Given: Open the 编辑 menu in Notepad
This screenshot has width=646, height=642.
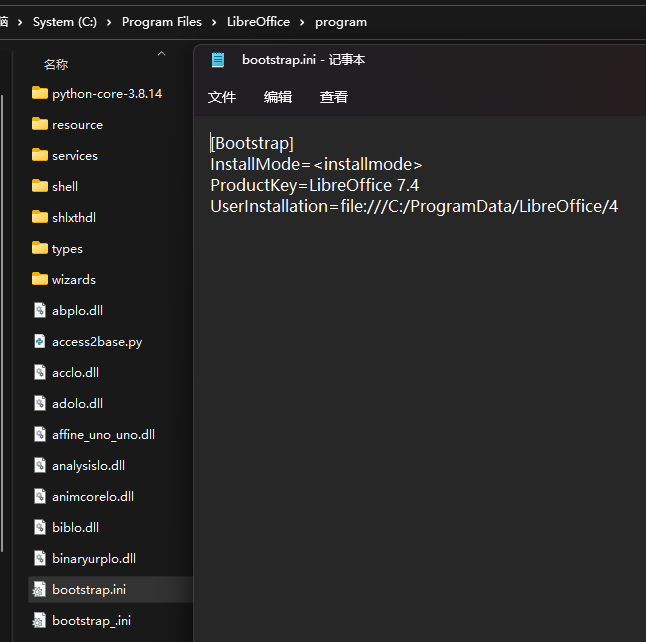Looking at the screenshot, I should (278, 97).
